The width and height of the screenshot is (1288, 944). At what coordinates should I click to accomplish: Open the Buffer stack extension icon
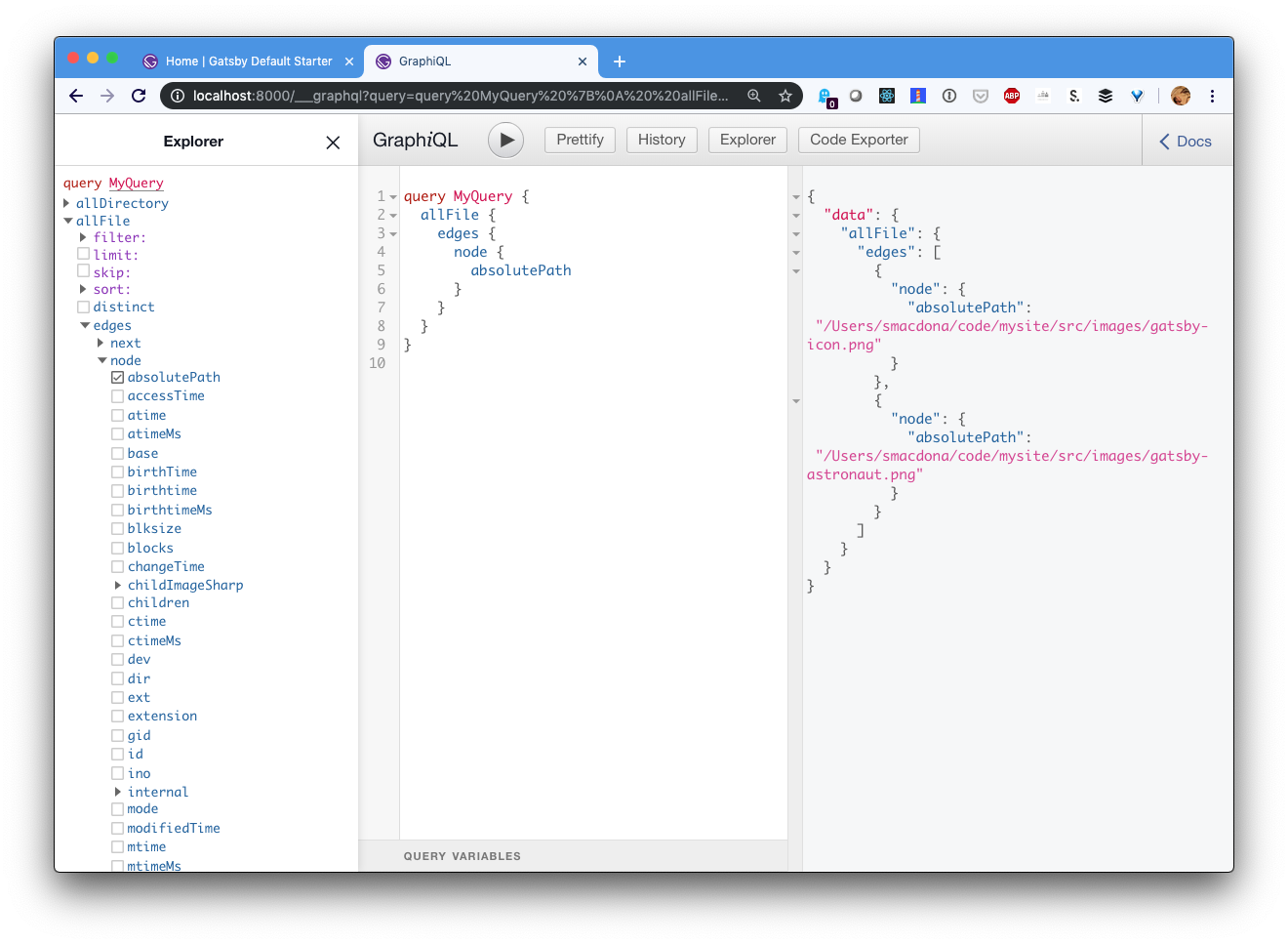click(1106, 96)
